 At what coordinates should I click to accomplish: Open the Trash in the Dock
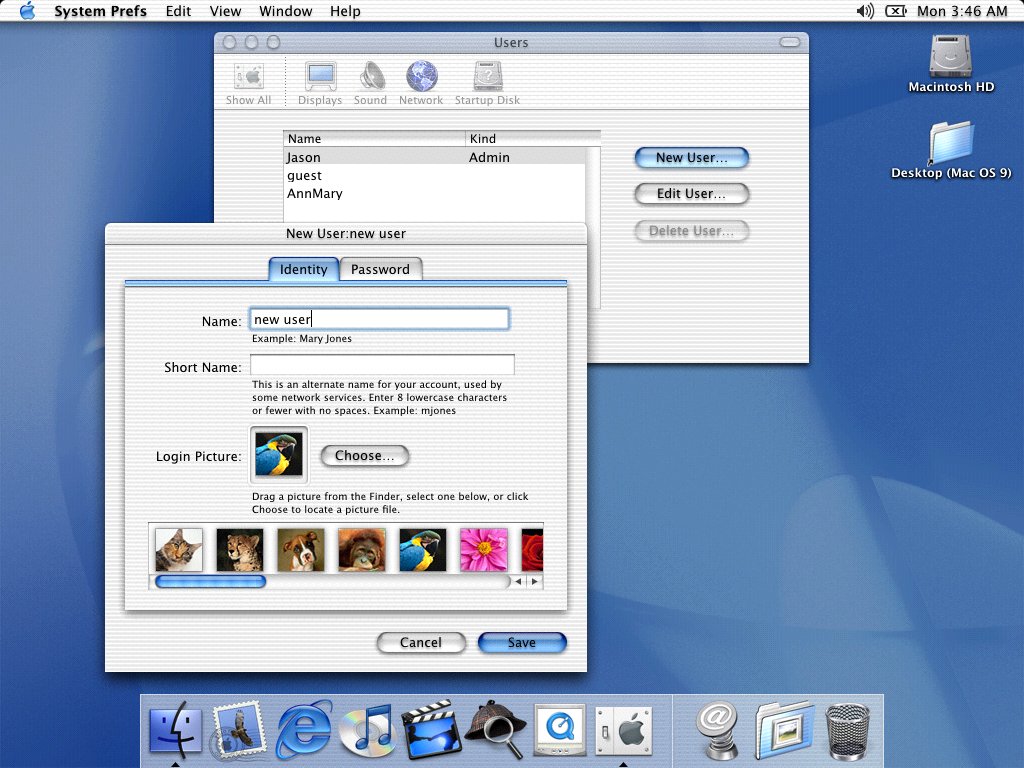847,730
